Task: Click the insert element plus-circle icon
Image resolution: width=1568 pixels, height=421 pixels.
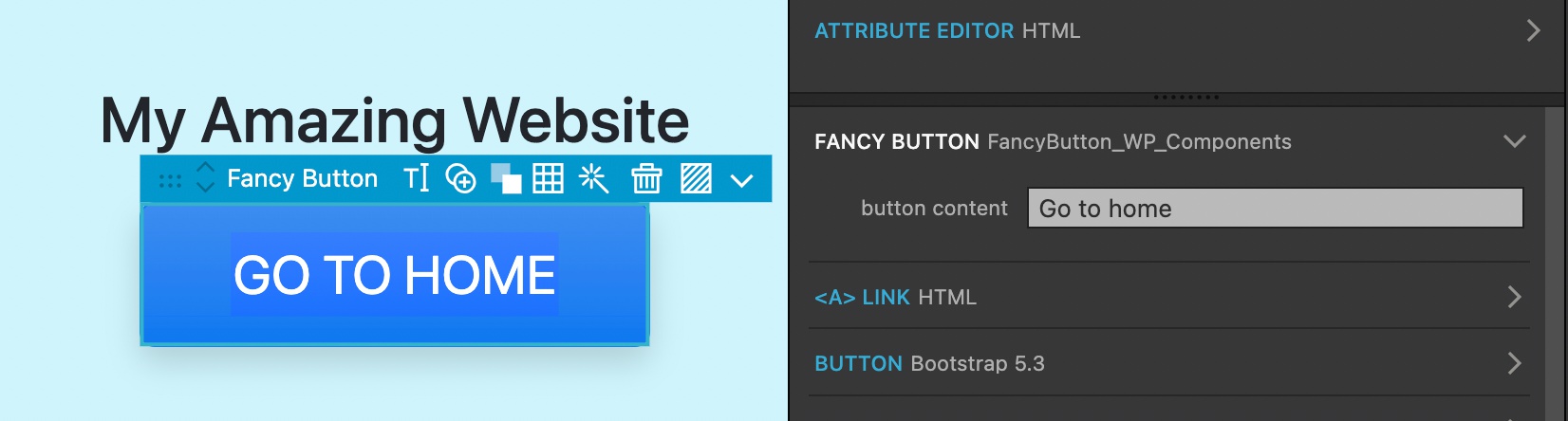Action: [x=461, y=178]
